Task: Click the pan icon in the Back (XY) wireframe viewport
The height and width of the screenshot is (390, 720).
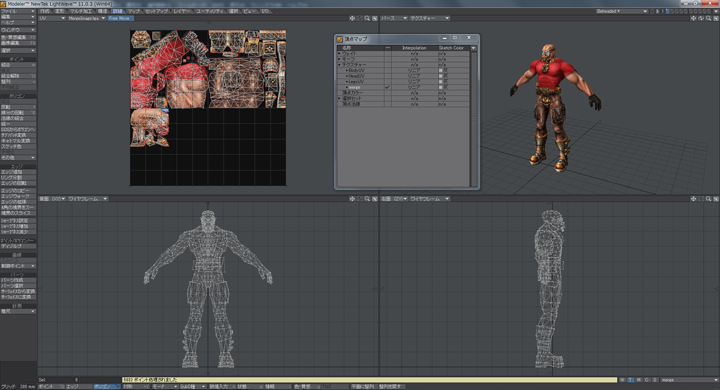Action: (352, 199)
